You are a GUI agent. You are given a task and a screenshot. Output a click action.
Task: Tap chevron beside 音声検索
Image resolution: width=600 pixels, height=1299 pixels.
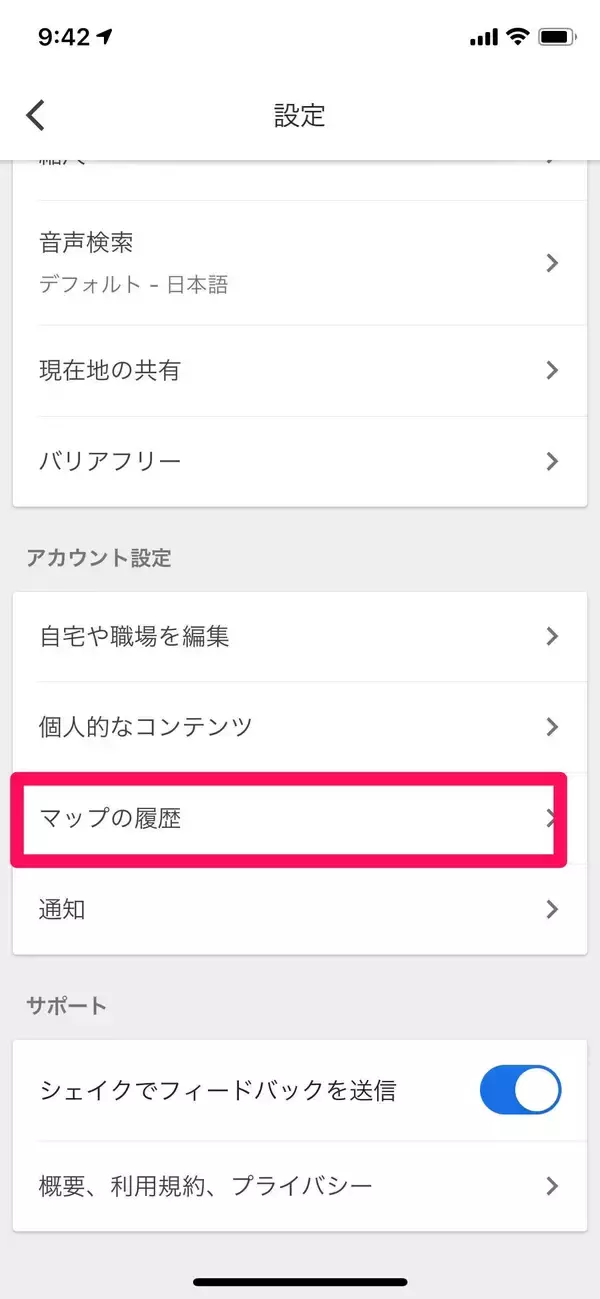click(552, 263)
